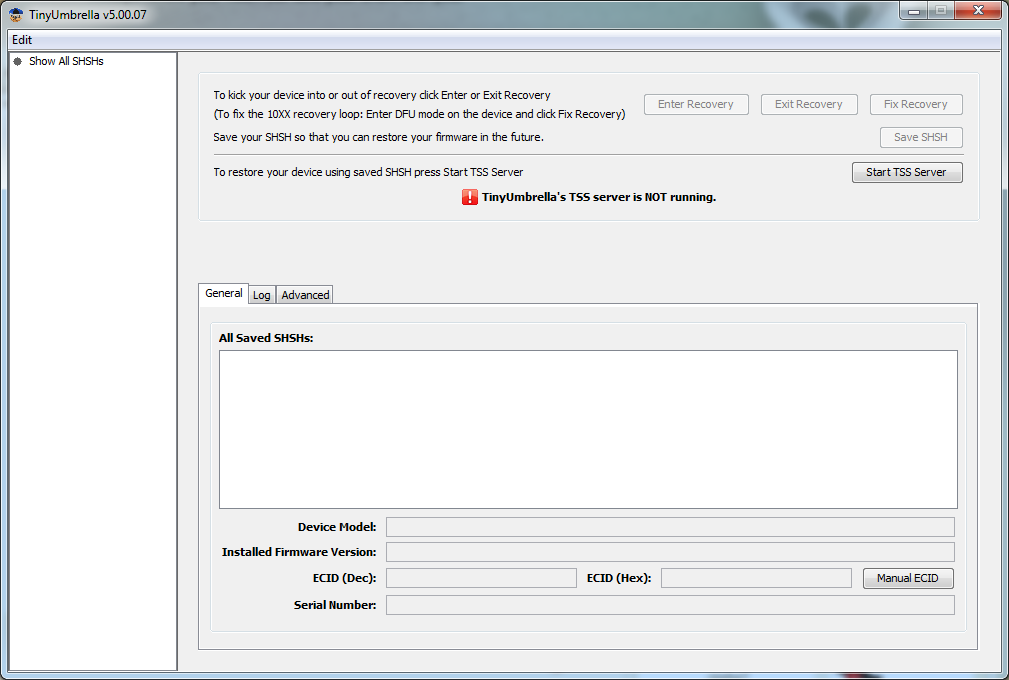Click the Fix Recovery button
1009x680 pixels.
click(916, 104)
